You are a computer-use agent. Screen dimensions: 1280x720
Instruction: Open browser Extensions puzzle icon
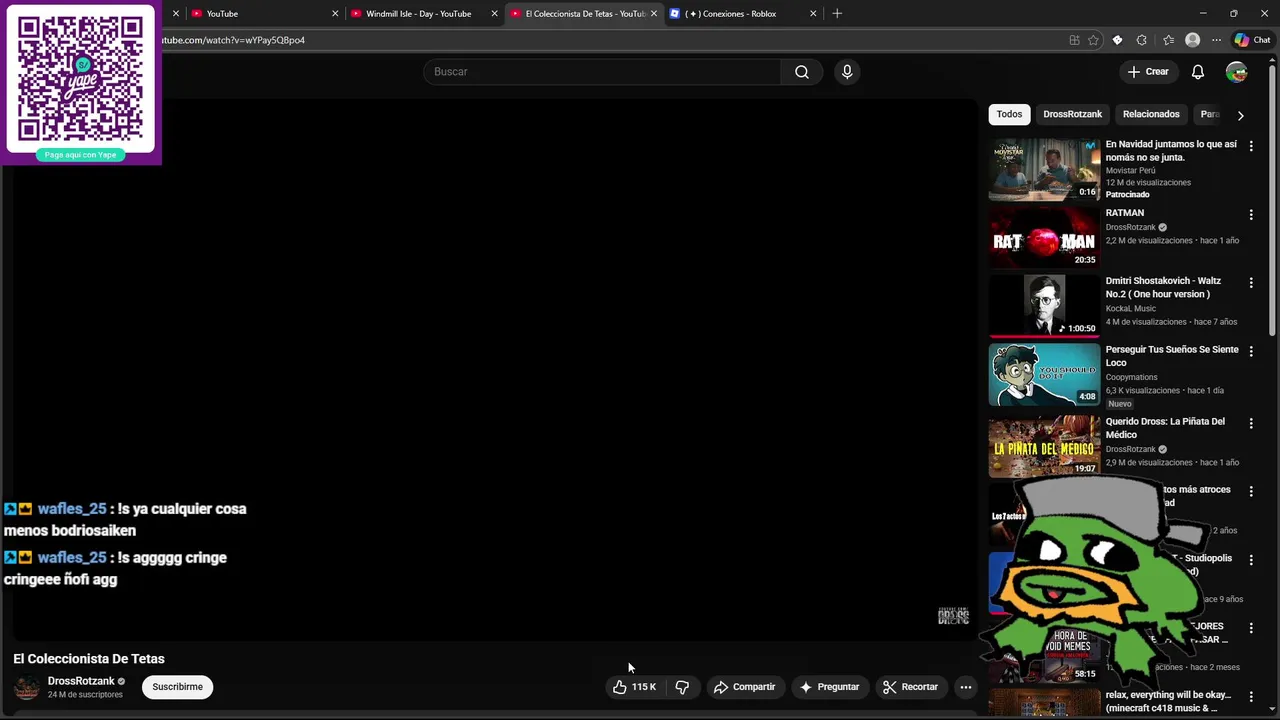1142,40
